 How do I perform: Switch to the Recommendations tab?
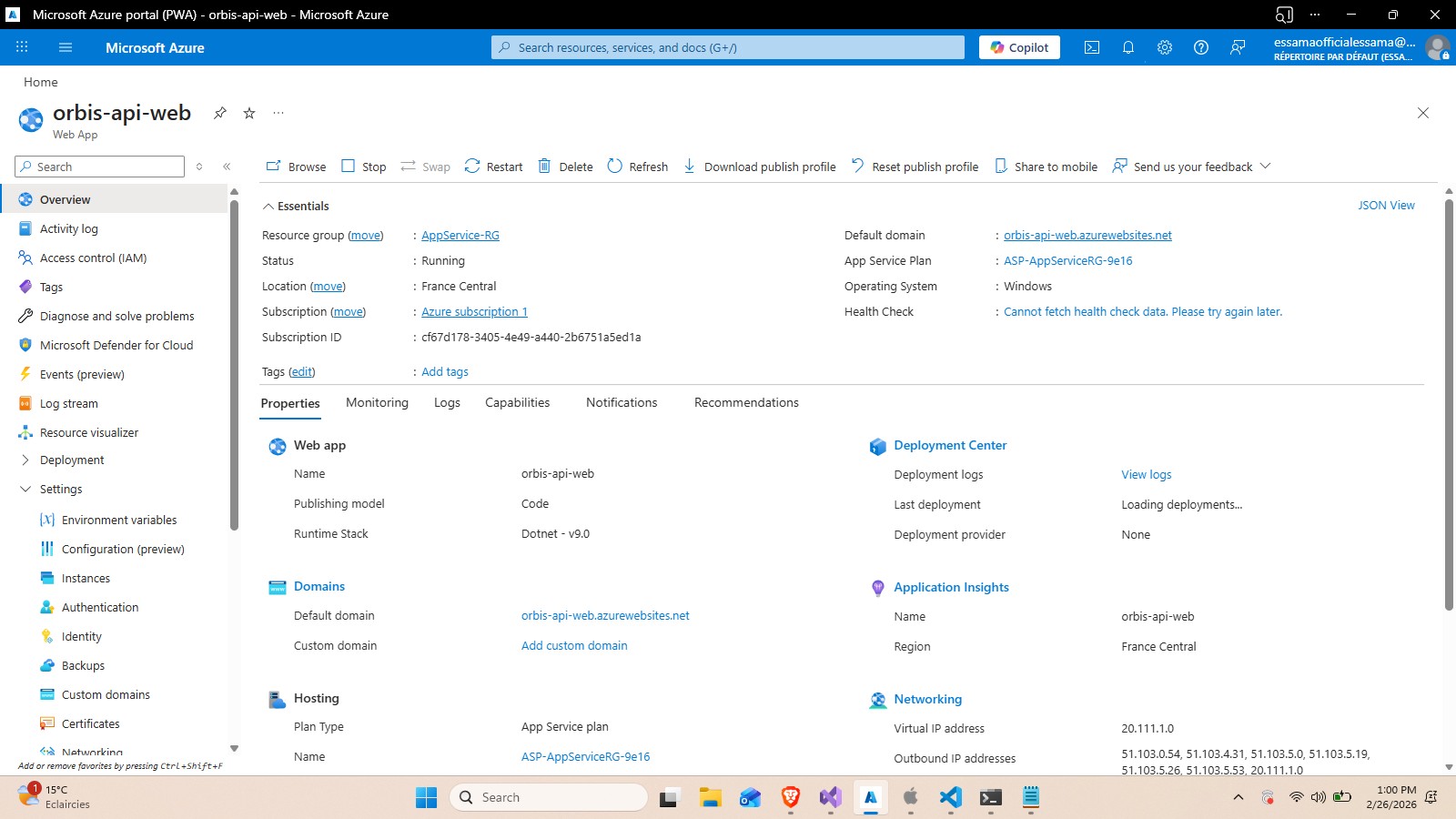(x=746, y=403)
